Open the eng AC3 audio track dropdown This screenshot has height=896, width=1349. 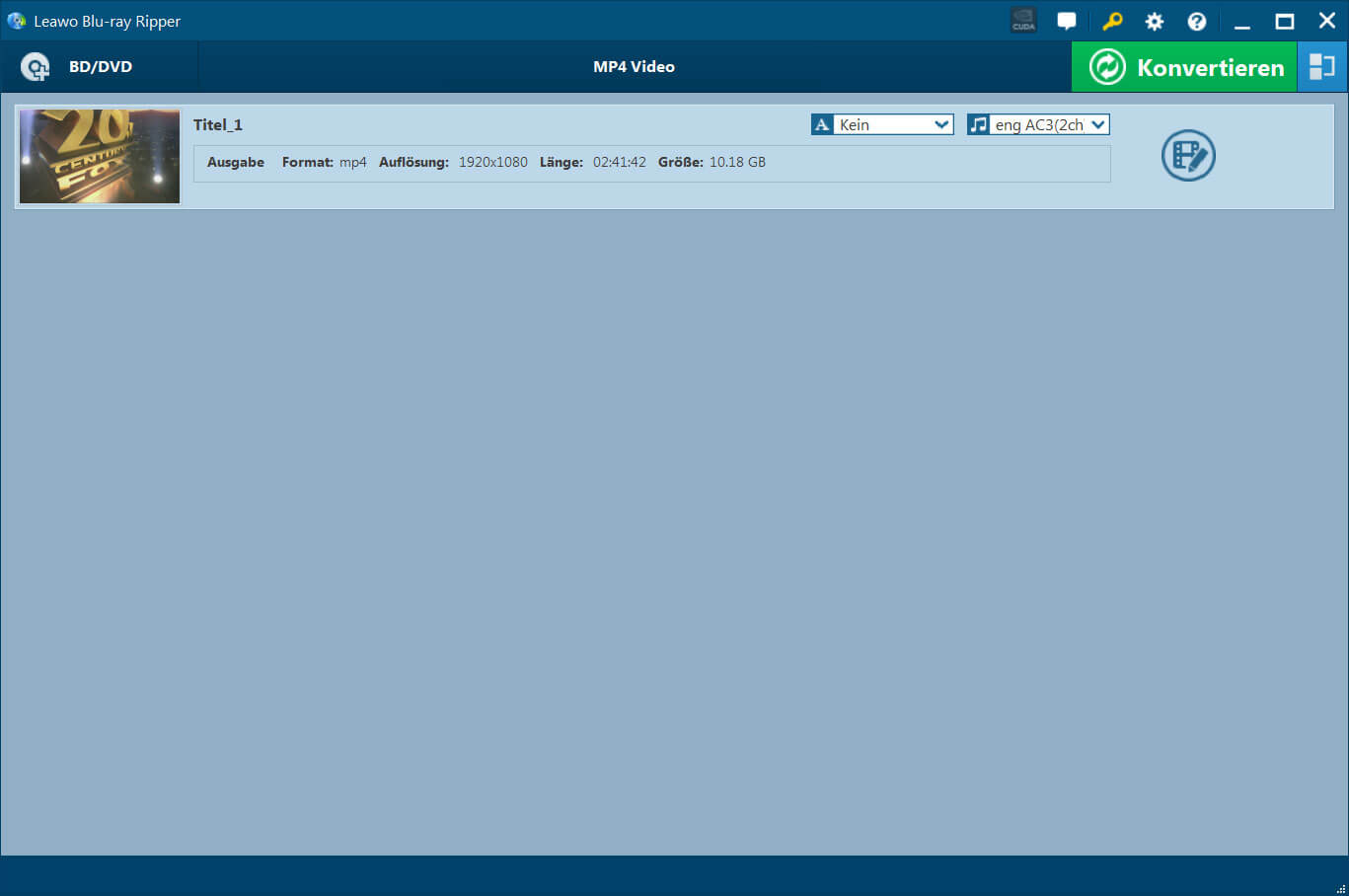pyautogui.click(x=1050, y=124)
